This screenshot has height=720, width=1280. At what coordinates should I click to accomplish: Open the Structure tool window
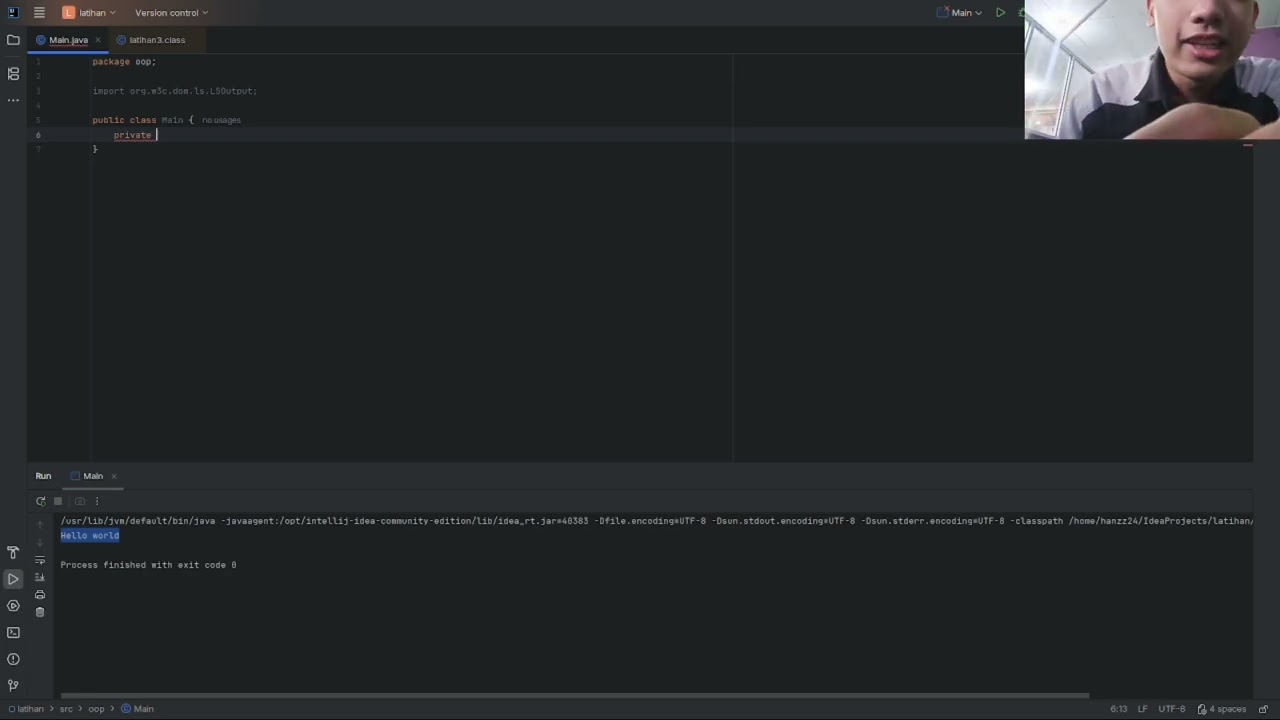[x=13, y=73]
